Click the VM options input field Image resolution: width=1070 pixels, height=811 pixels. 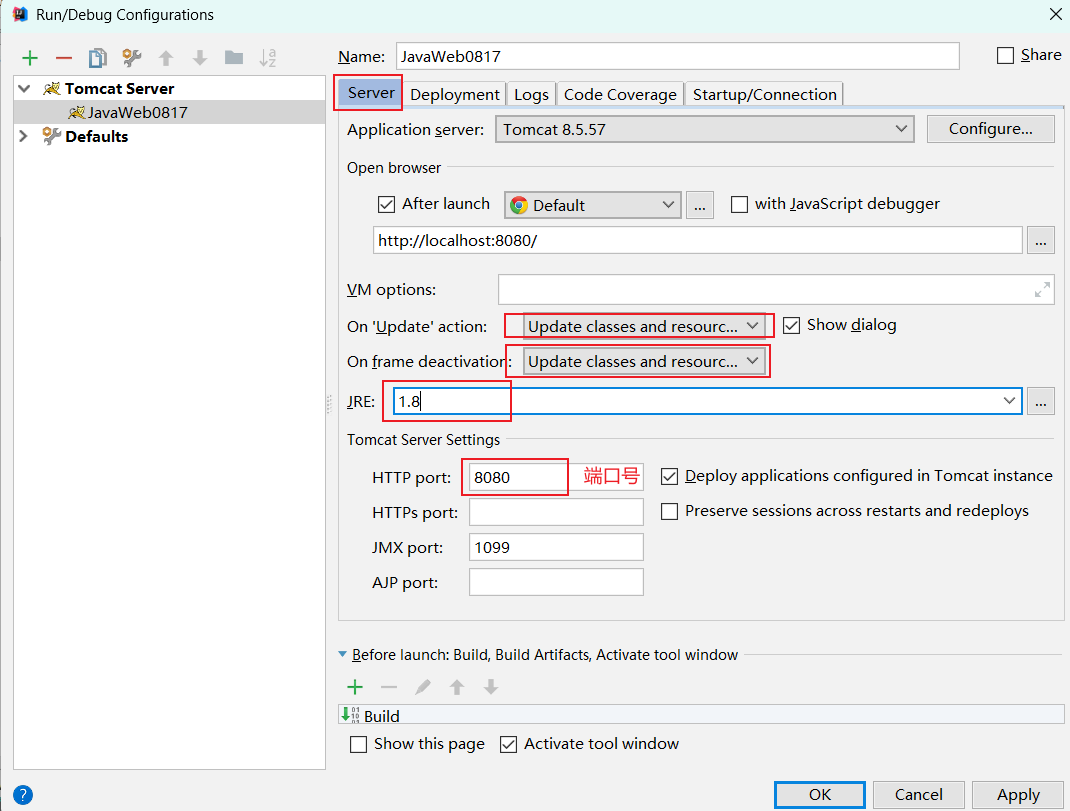click(x=776, y=289)
